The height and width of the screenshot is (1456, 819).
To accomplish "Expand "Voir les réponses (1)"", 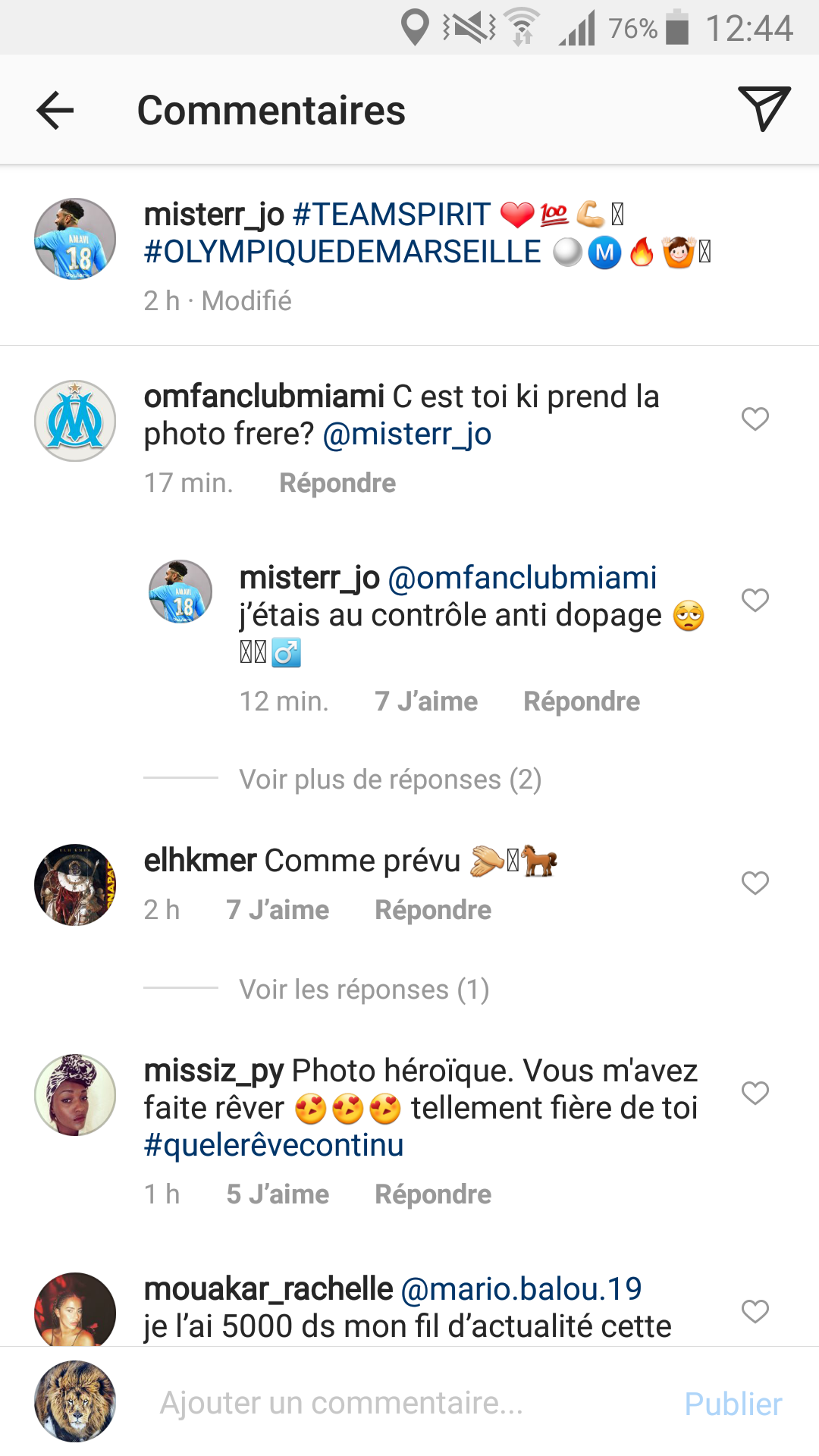I will (x=364, y=990).
